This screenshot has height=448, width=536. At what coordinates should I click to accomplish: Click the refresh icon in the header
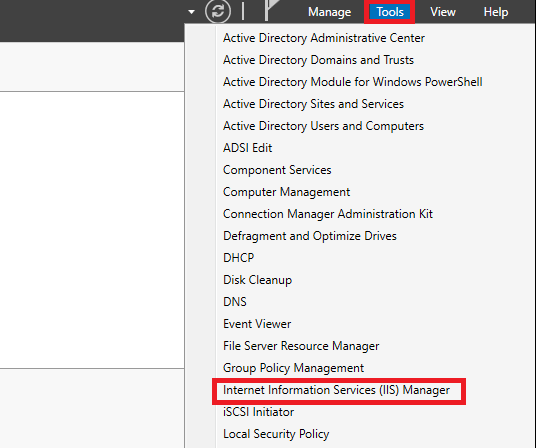click(218, 11)
